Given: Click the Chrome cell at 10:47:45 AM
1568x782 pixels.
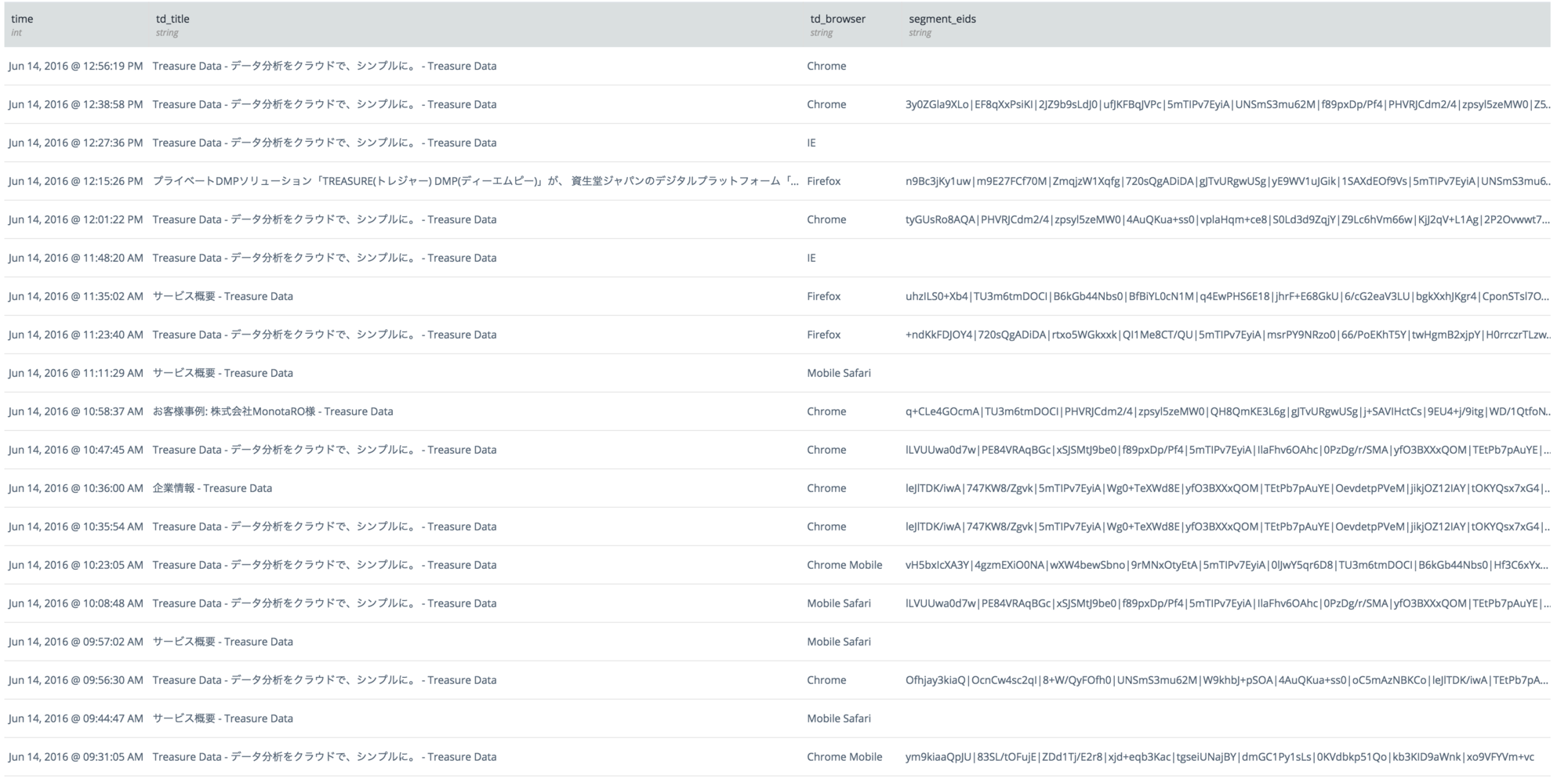Looking at the screenshot, I should (826, 449).
